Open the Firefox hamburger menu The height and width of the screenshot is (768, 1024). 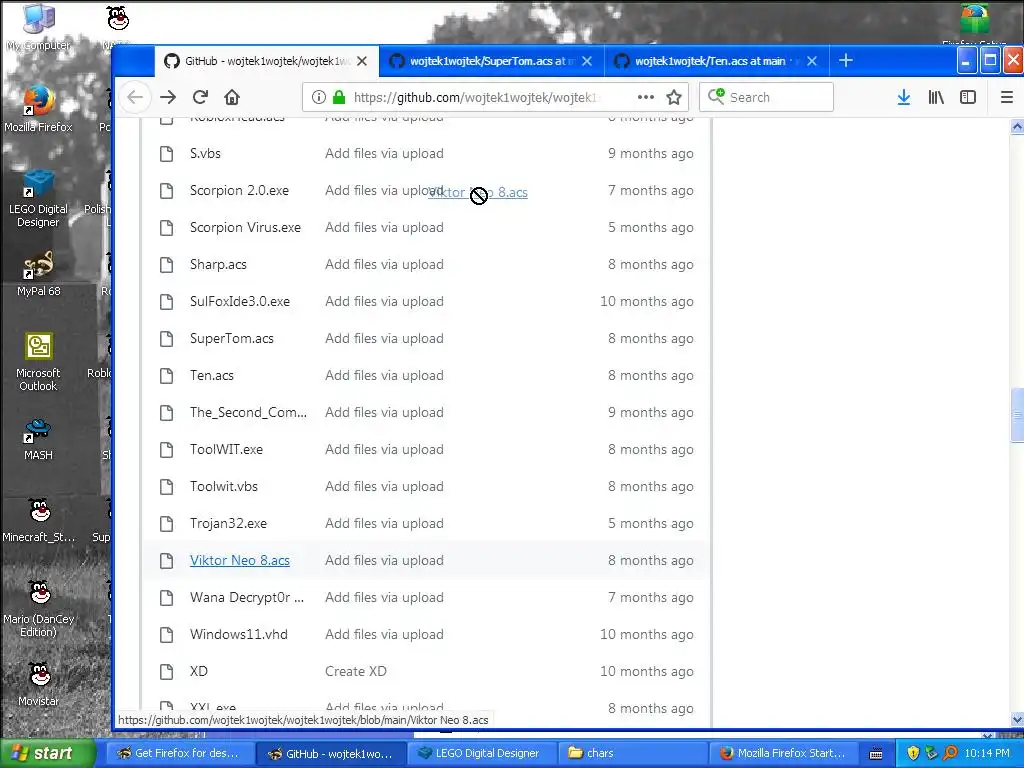(x=1006, y=97)
